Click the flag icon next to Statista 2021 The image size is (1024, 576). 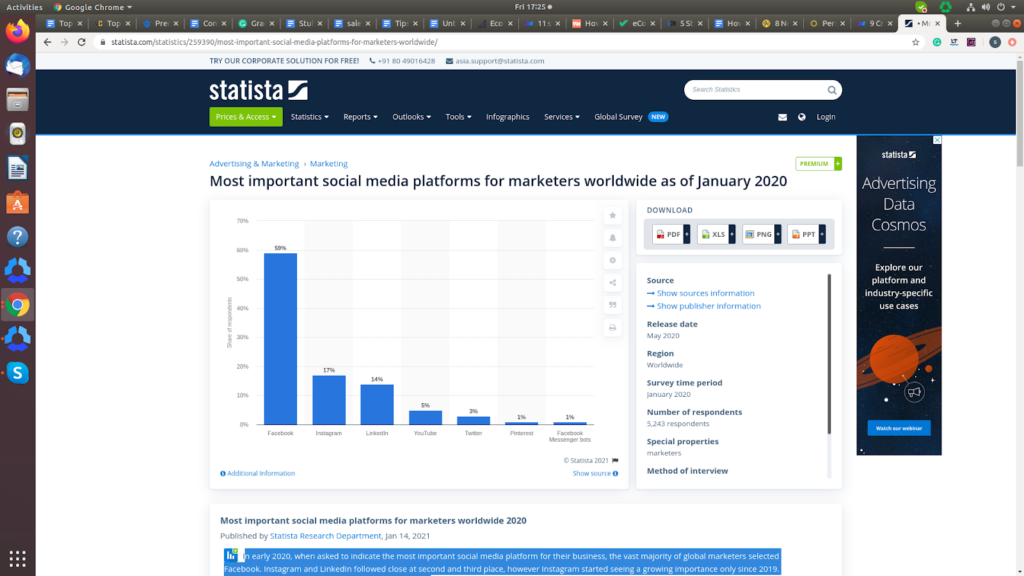point(615,460)
